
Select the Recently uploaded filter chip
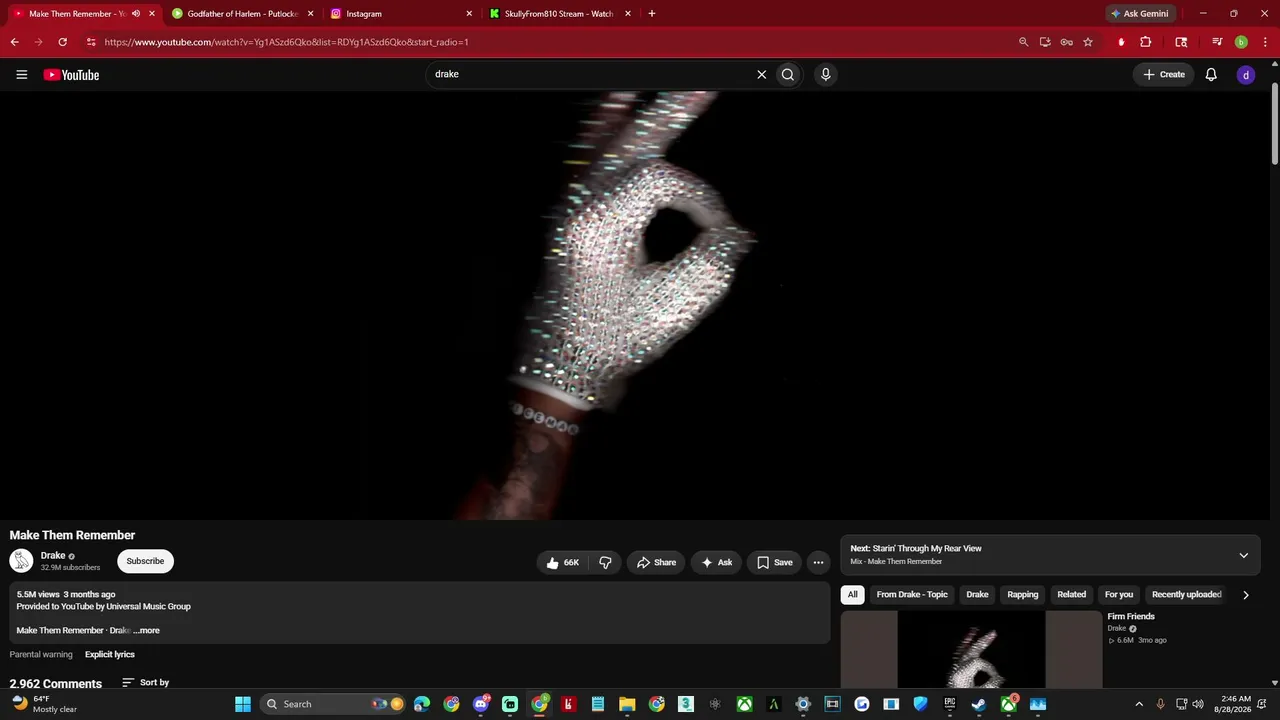[x=1187, y=595]
